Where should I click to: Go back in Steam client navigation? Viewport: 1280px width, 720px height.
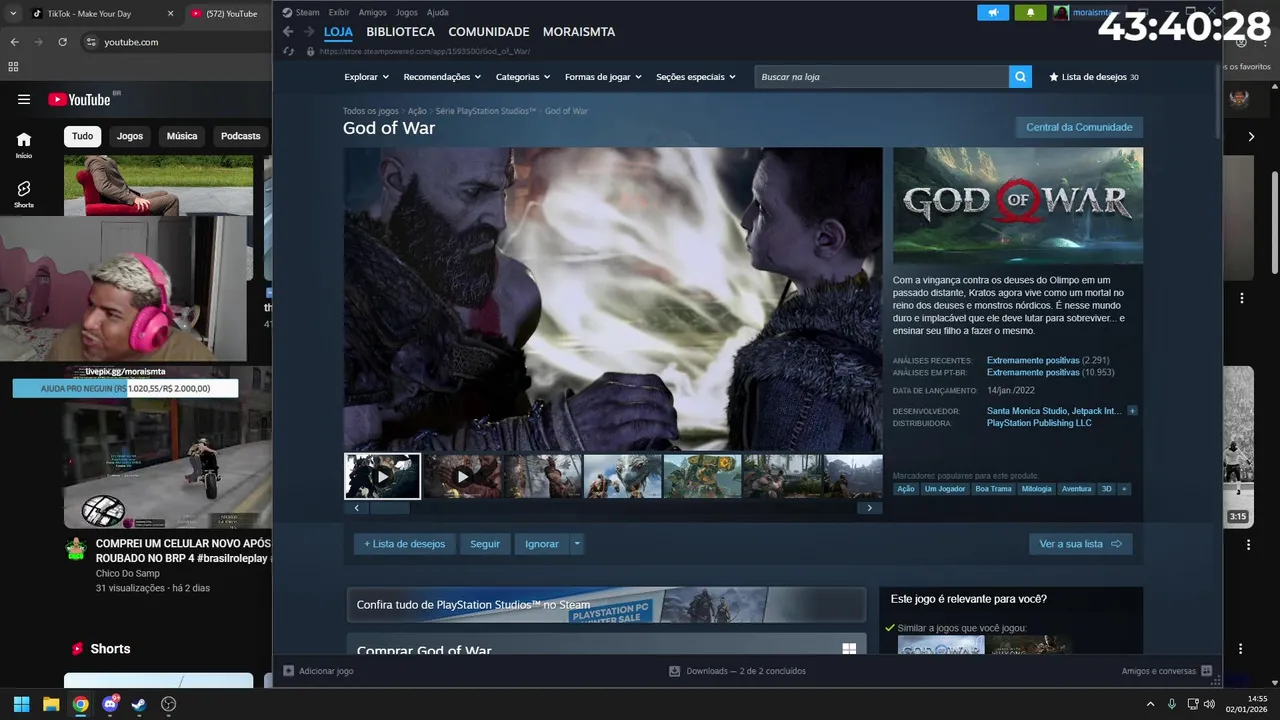point(288,32)
